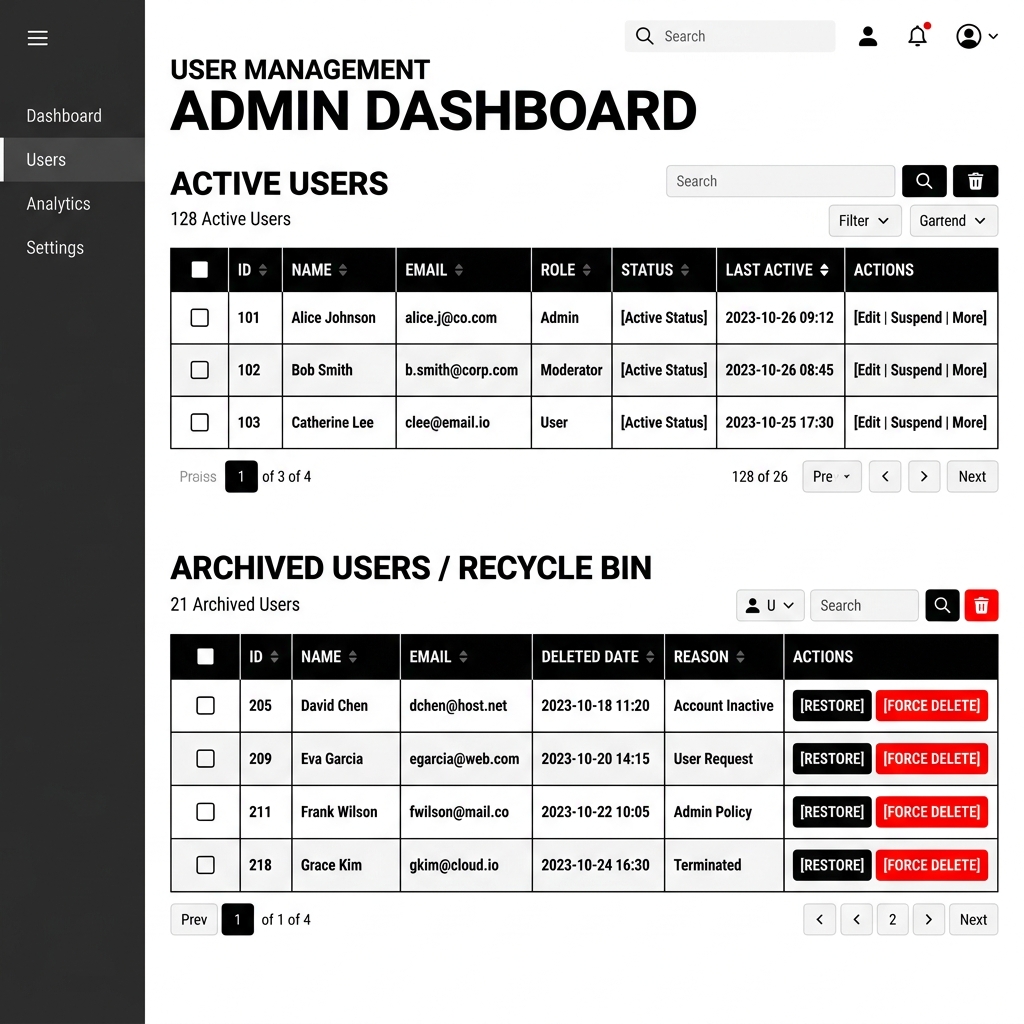Screen dimensions: 1024x1024
Task: Focus the top bar Search field
Action: [729, 36]
